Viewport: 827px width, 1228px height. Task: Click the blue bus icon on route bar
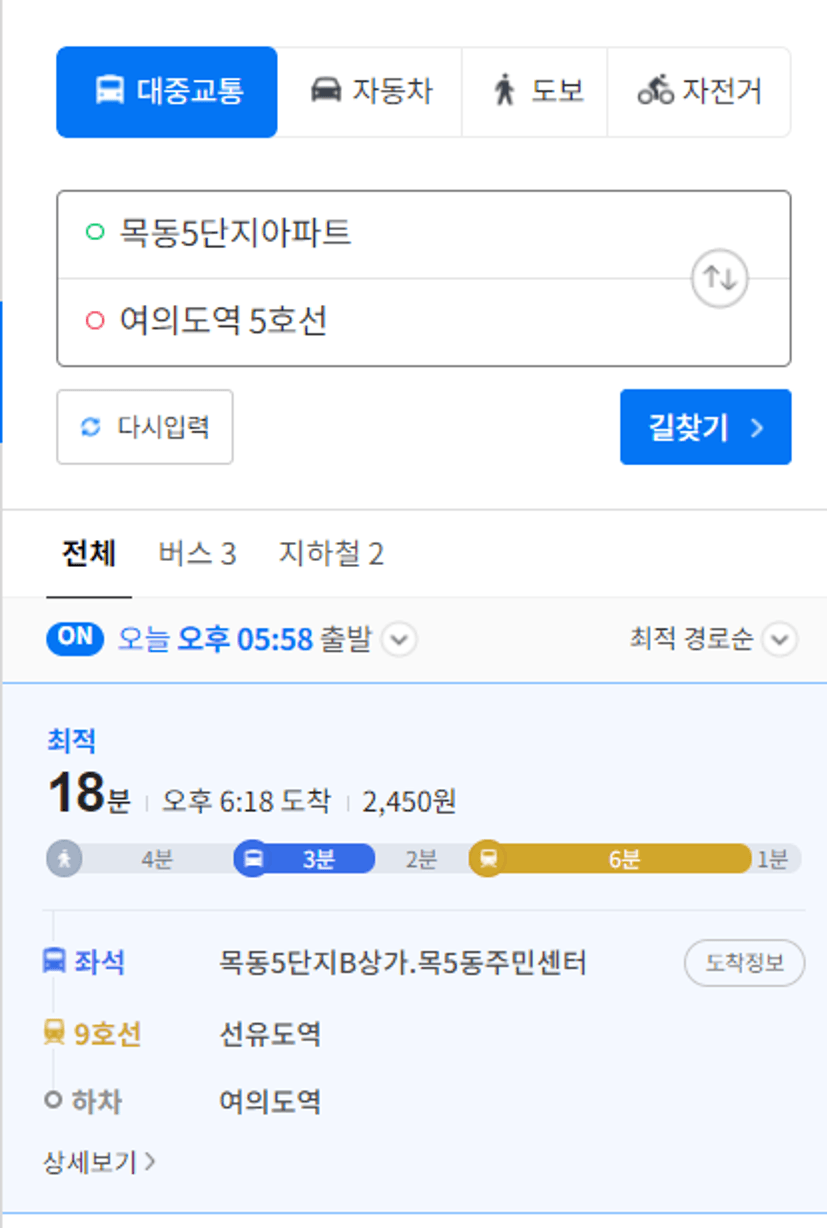click(x=253, y=859)
